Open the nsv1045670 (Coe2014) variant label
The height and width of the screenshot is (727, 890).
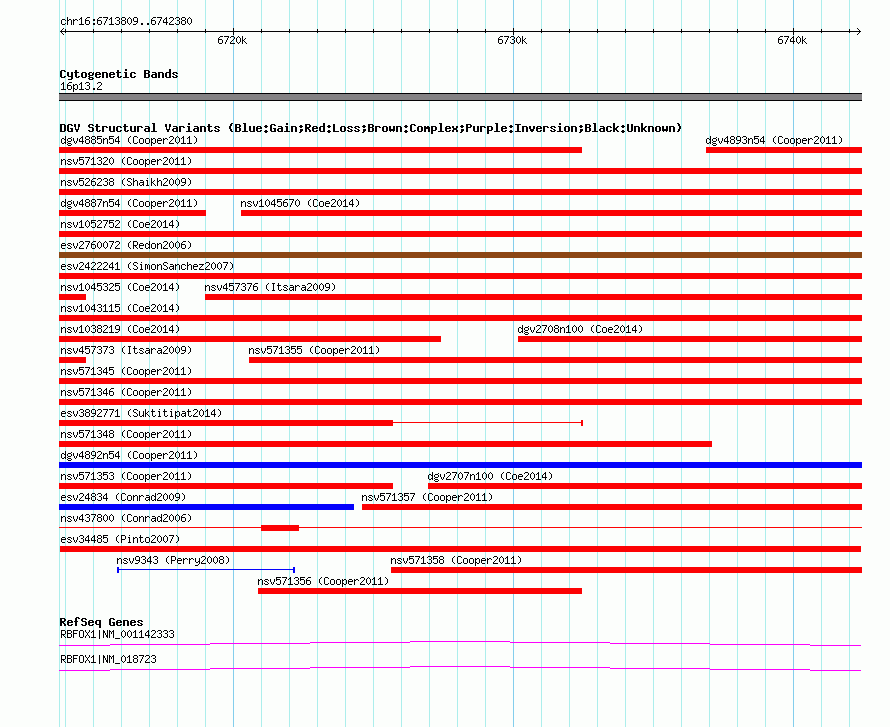pos(300,203)
